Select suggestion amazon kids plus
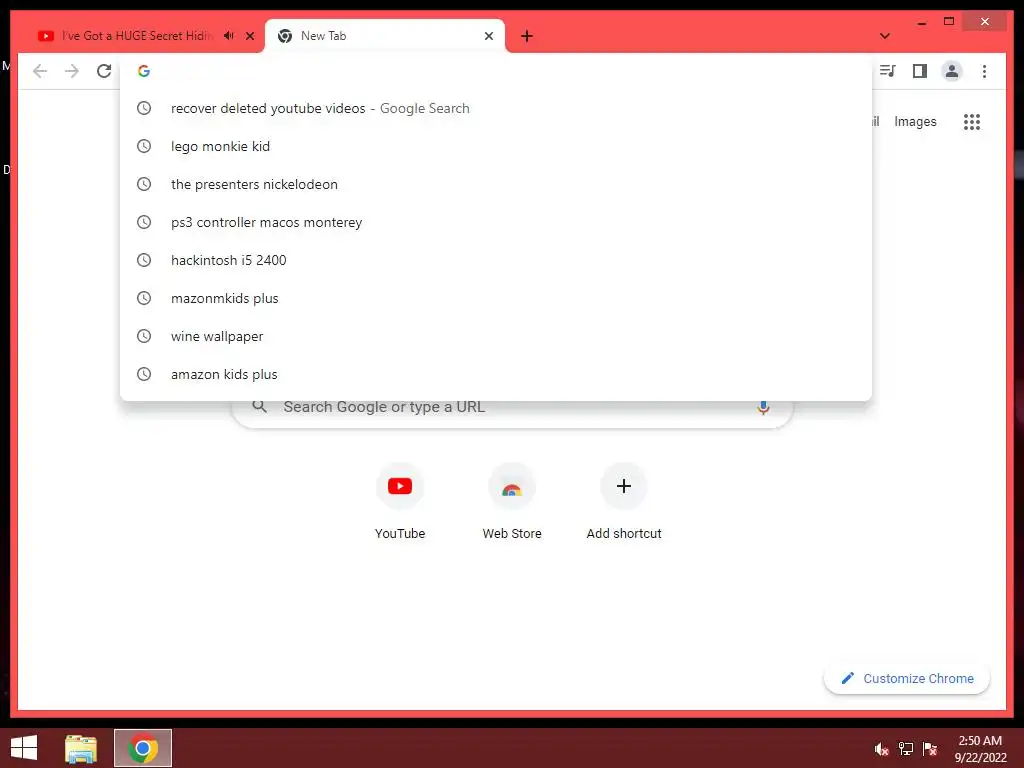 coord(496,374)
